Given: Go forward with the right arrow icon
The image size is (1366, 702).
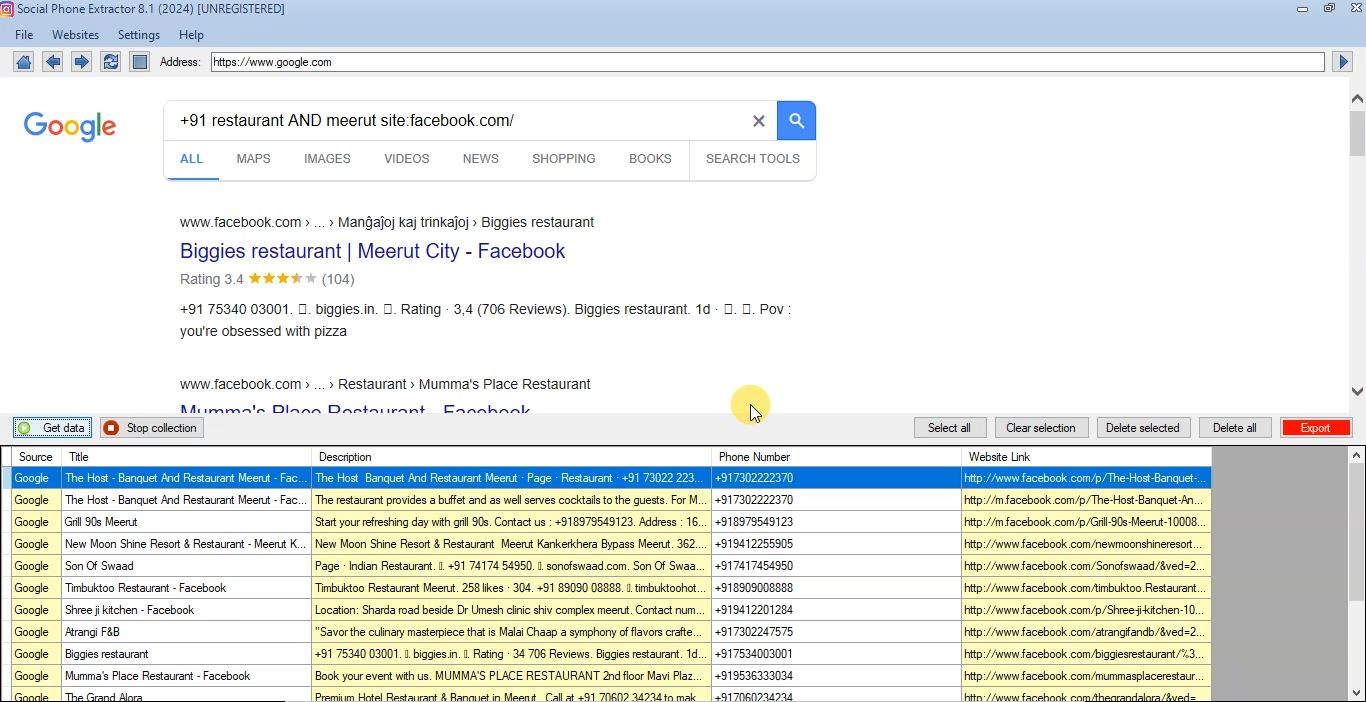Looking at the screenshot, I should pos(82,62).
